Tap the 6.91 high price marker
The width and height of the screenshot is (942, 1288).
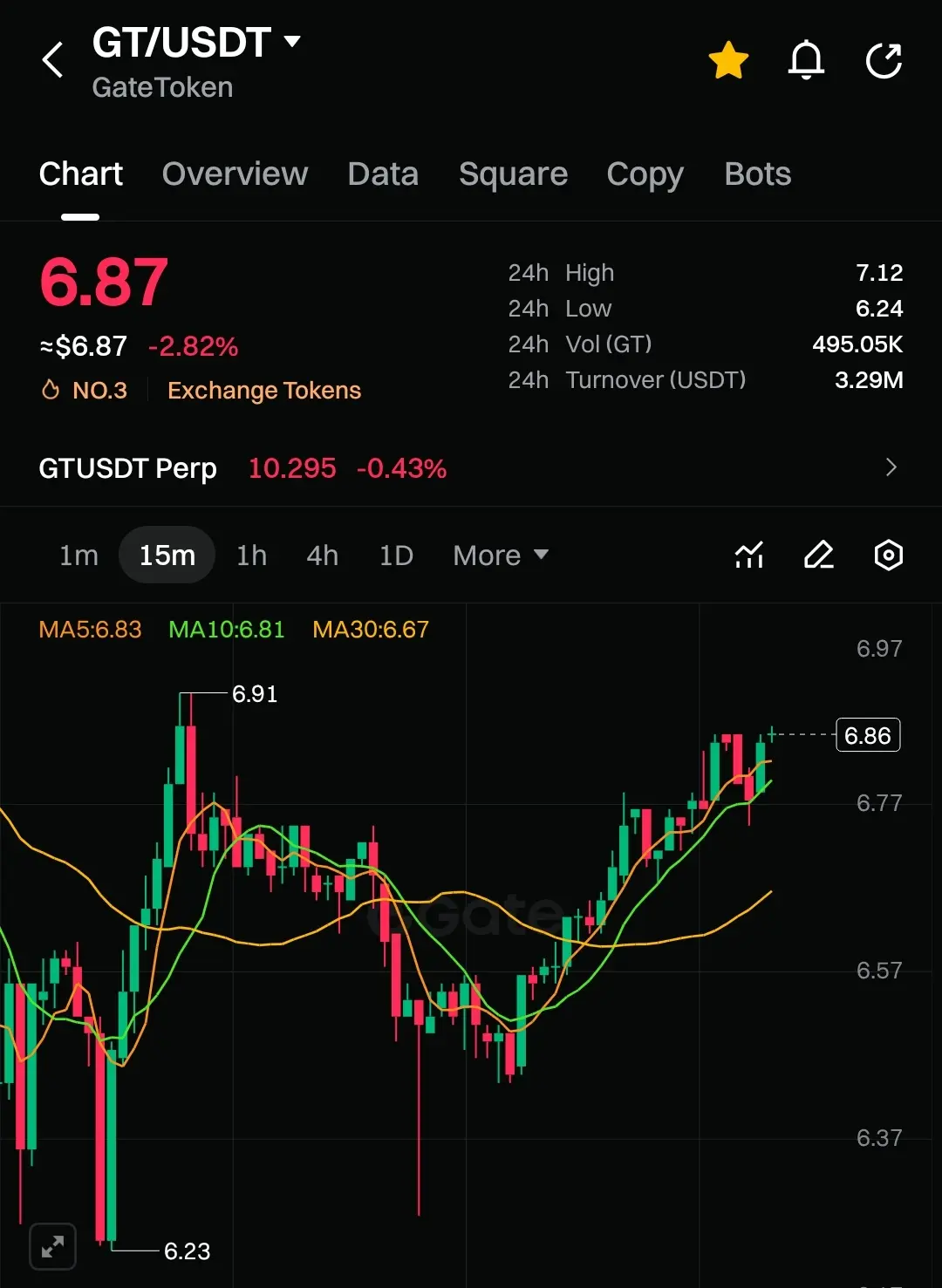(x=255, y=694)
